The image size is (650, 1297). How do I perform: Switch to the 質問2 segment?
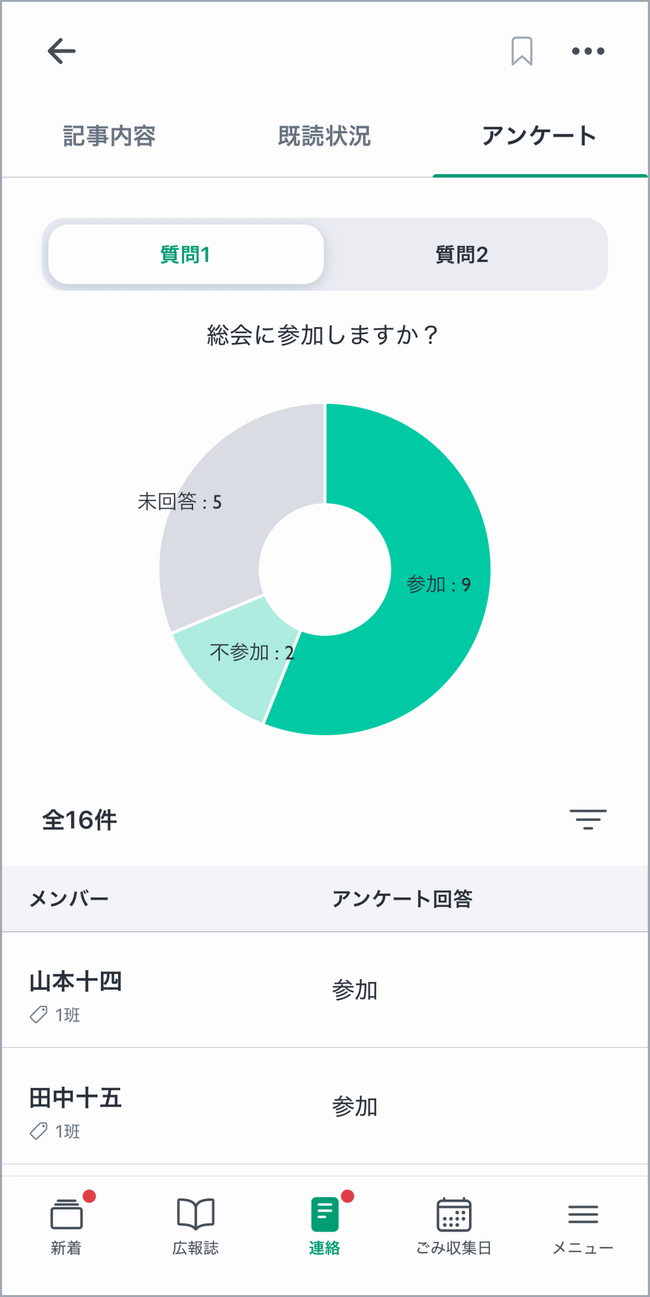pyautogui.click(x=462, y=254)
